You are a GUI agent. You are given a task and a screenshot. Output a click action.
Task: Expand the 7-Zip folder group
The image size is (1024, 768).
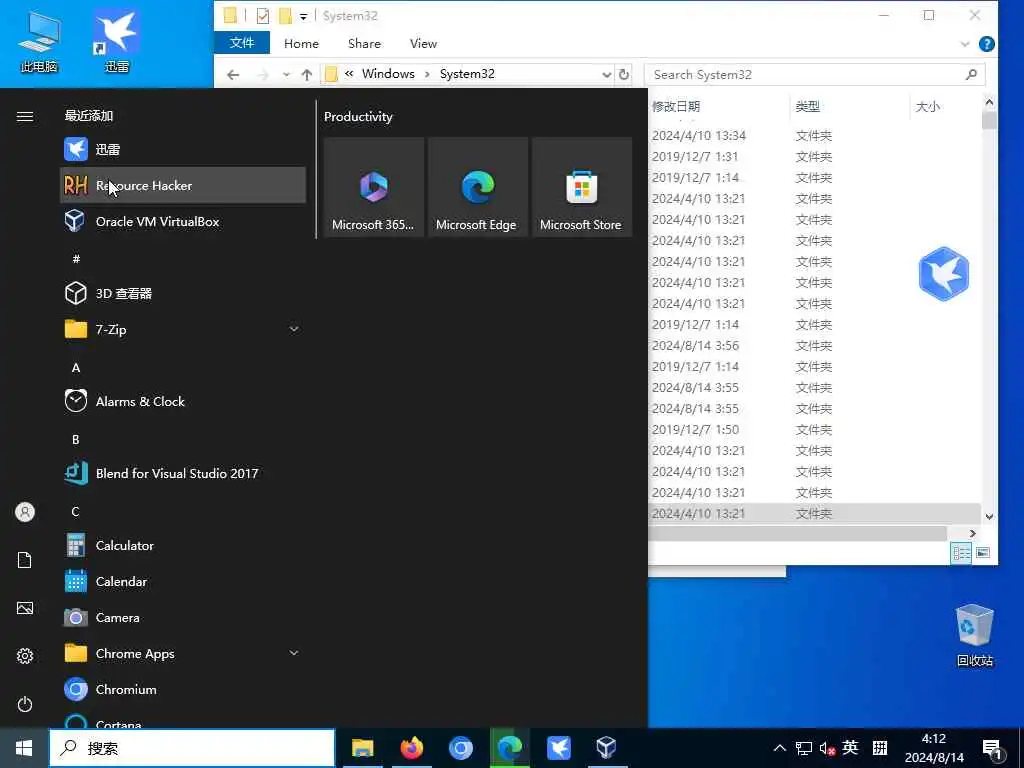pyautogui.click(x=294, y=329)
